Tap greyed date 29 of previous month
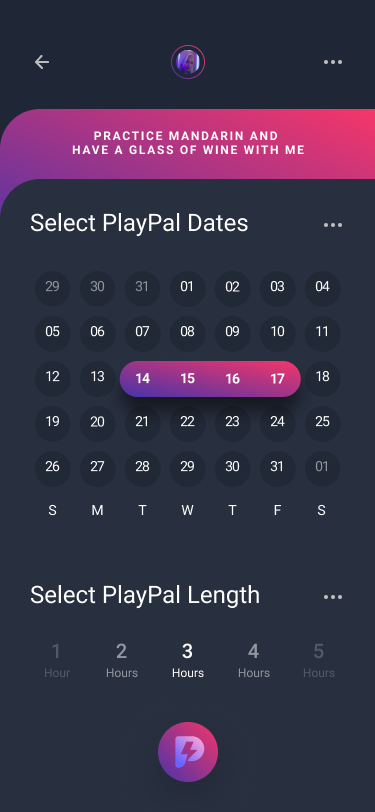This screenshot has width=375, height=812. [x=52, y=287]
